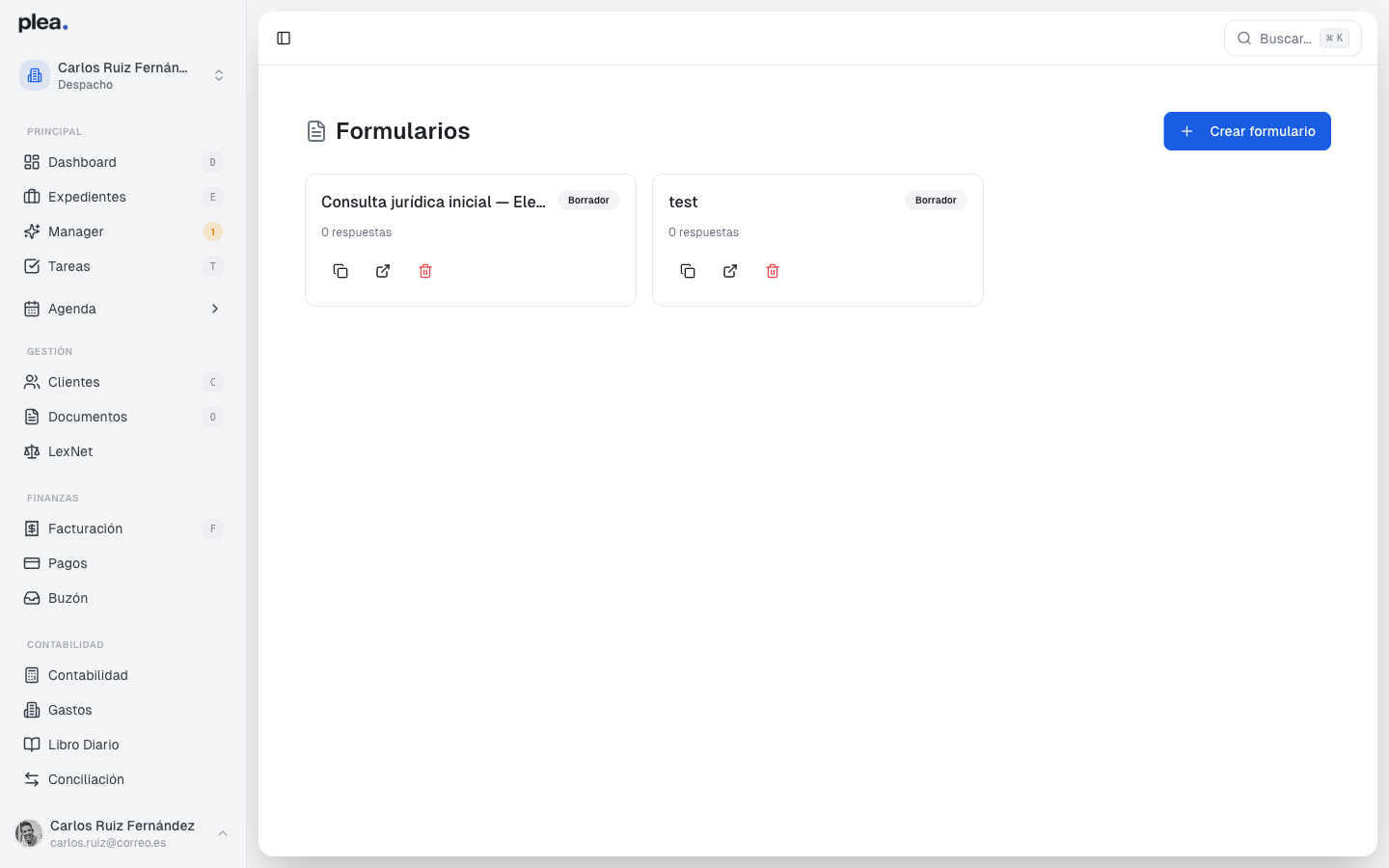Open Clientes in the Gestión section
Viewport: 1389px width, 868px height.
pyautogui.click(x=123, y=382)
